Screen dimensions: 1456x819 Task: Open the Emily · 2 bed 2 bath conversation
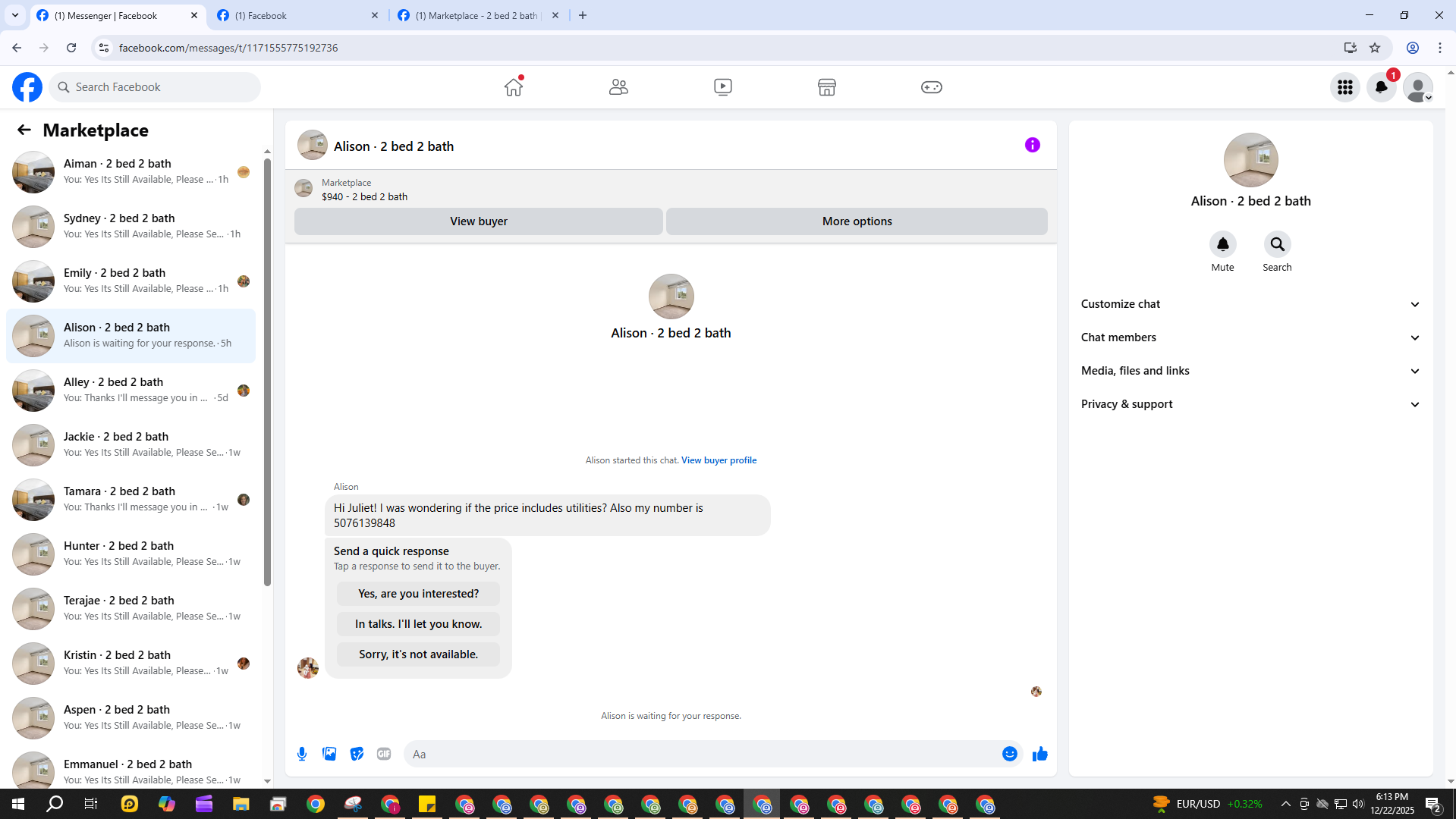131,281
